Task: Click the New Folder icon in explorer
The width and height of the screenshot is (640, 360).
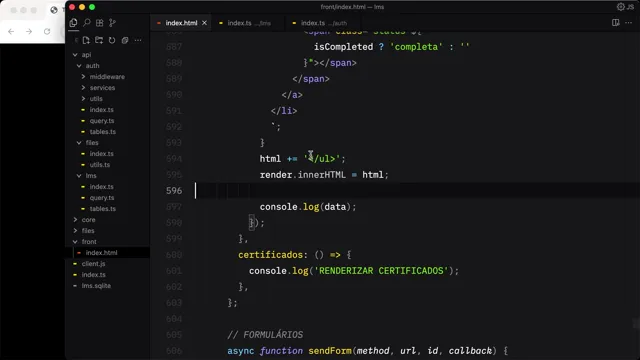Action: coord(99,40)
